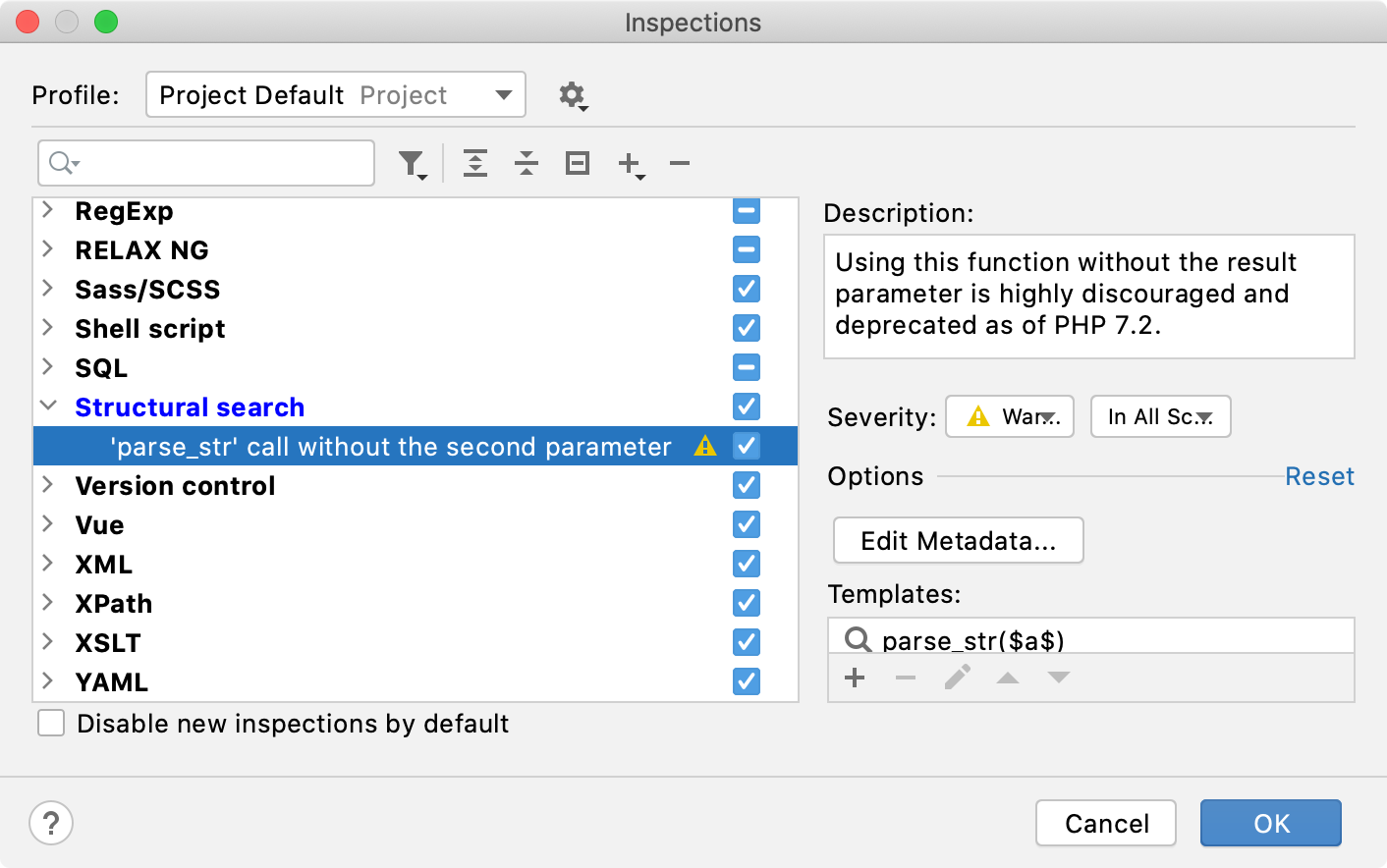Click the Cancel button
1387x868 pixels.
pos(1106,823)
